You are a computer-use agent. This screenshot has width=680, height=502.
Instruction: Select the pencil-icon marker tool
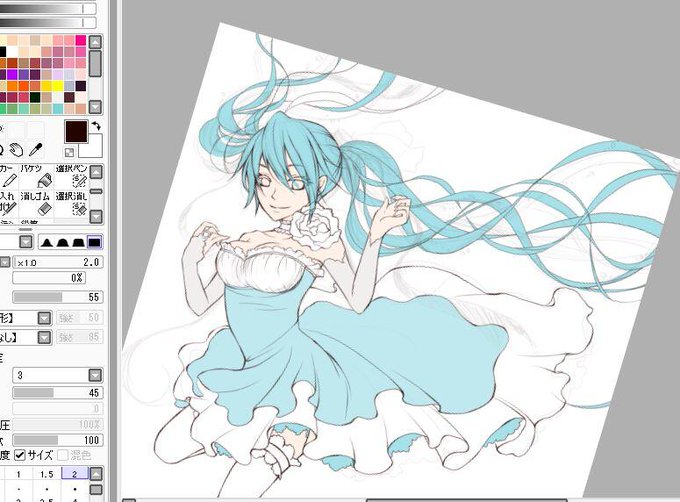[x=8, y=176]
